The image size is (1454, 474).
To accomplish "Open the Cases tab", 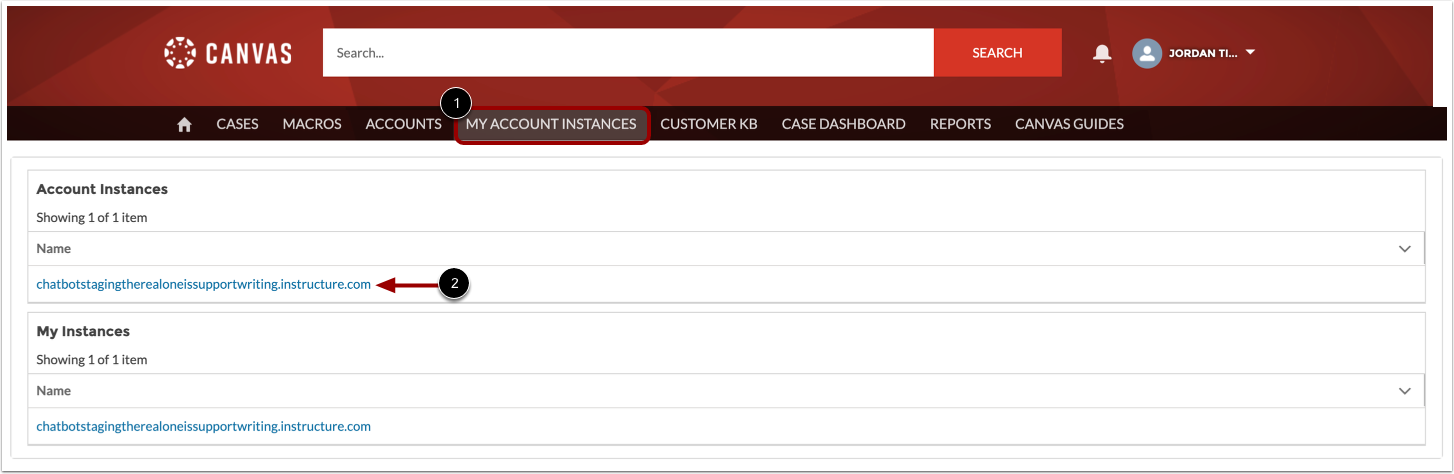I will pos(237,124).
